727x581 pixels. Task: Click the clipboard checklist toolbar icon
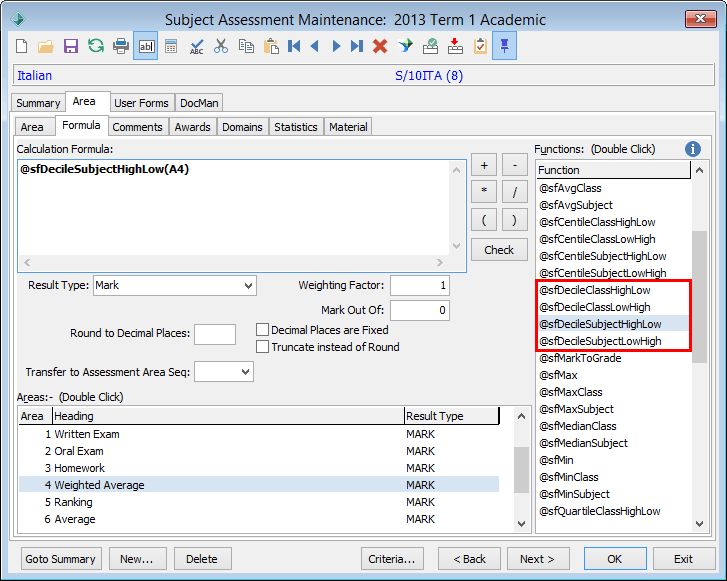480,46
